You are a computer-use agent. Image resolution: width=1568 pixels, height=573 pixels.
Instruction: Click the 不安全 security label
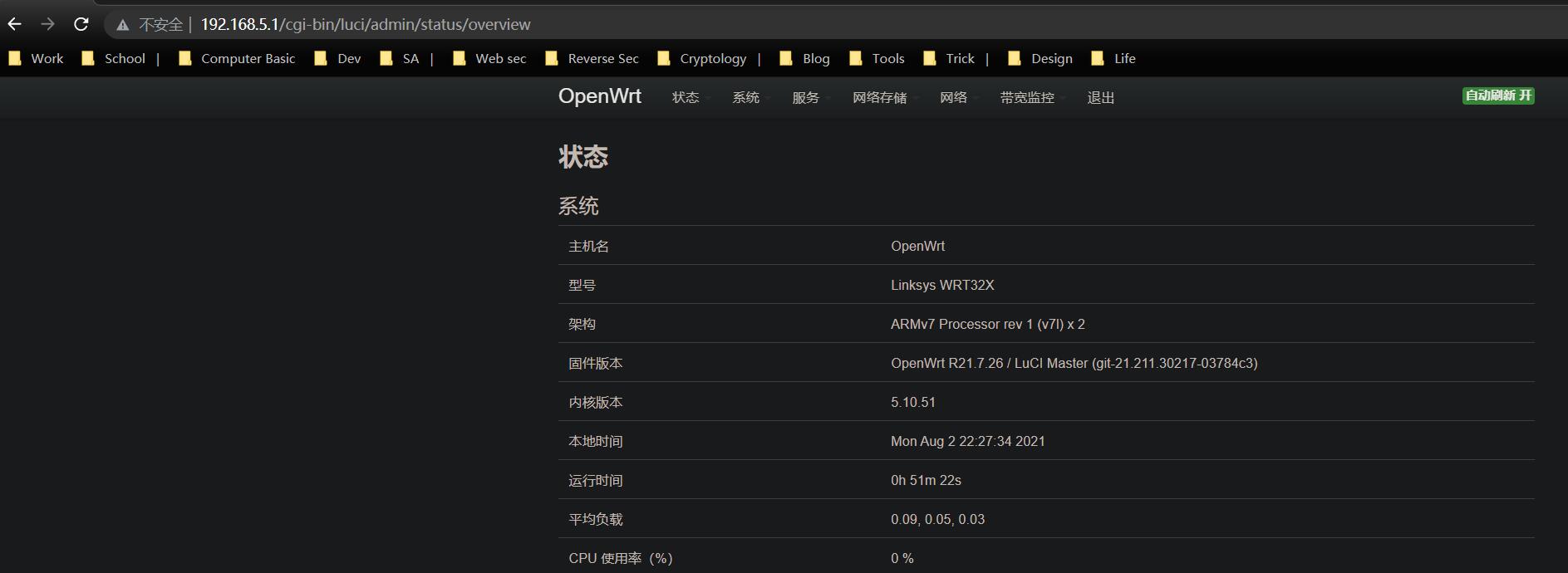tap(160, 25)
